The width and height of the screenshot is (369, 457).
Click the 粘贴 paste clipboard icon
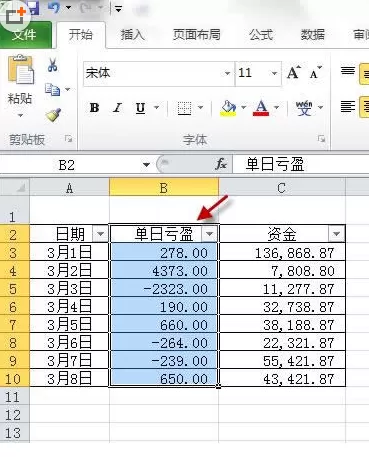(x=21, y=70)
